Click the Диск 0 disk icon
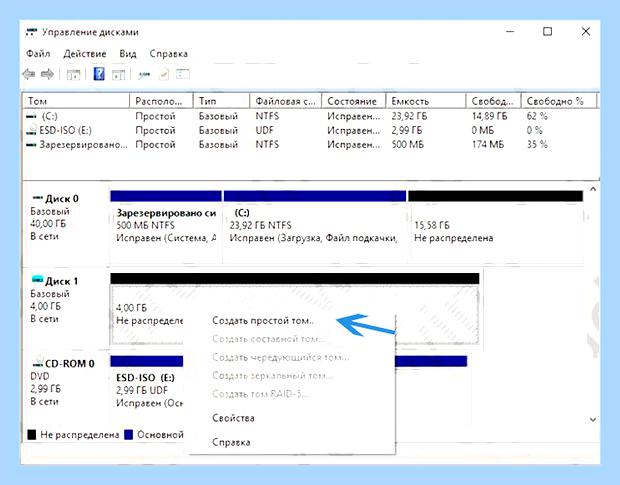Image resolution: width=620 pixels, height=485 pixels. pos(37,197)
